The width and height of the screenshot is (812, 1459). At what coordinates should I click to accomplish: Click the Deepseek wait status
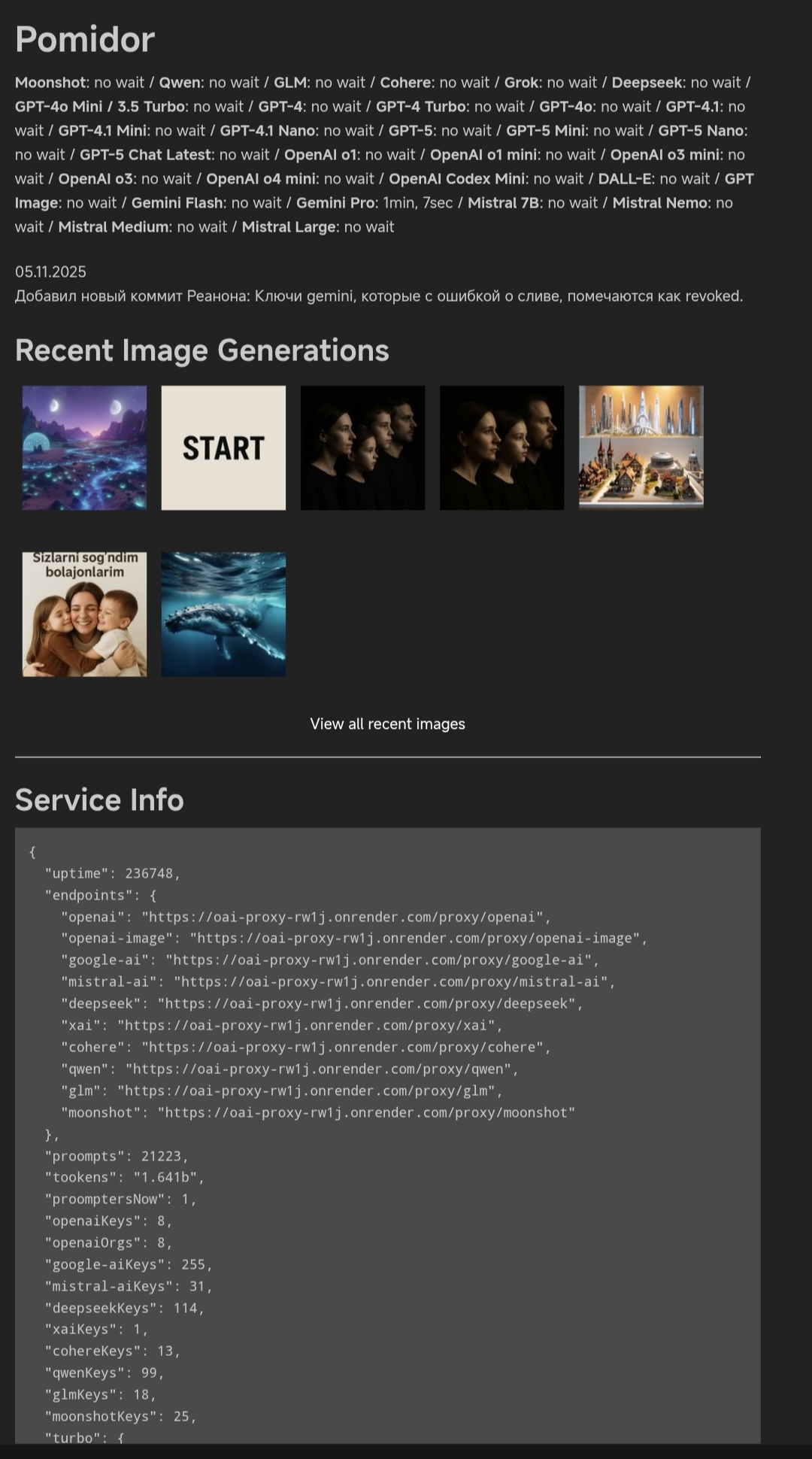coord(677,82)
